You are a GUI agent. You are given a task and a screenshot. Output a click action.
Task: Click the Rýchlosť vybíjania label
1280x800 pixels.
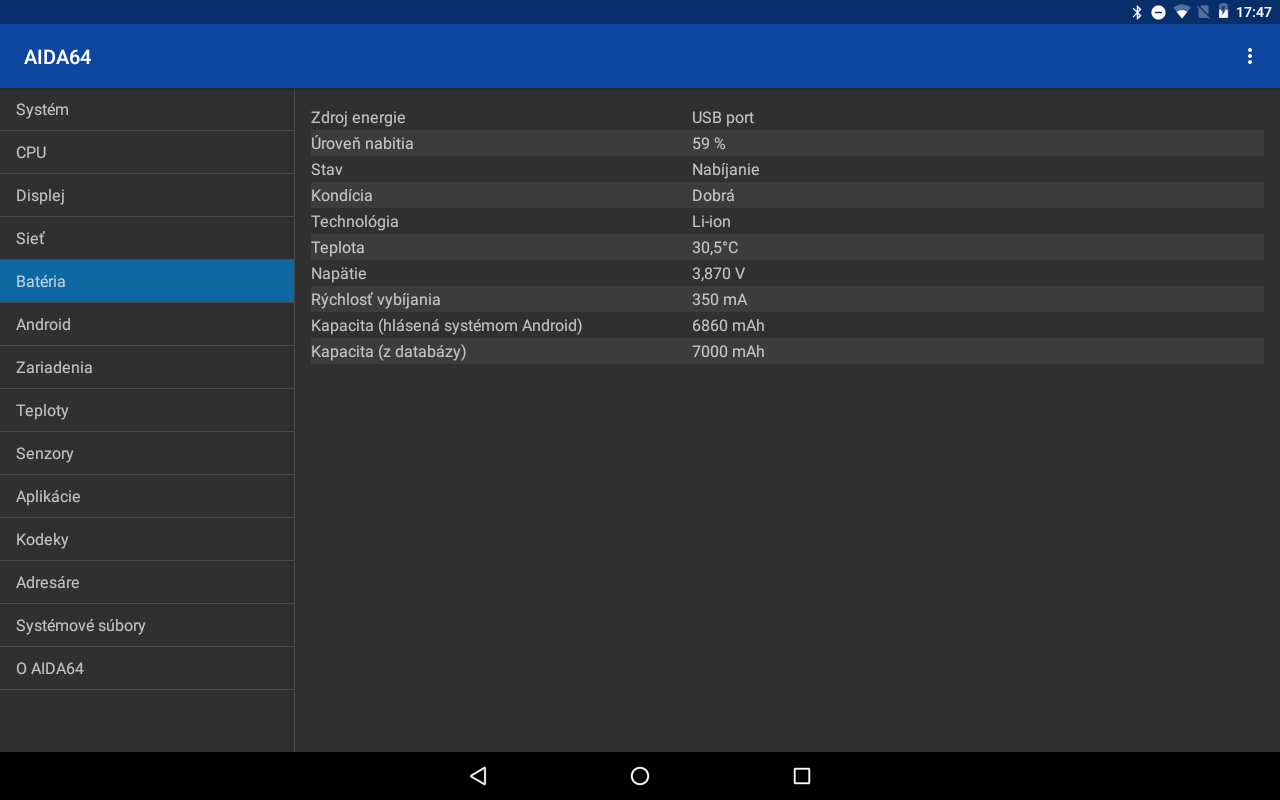tap(376, 299)
